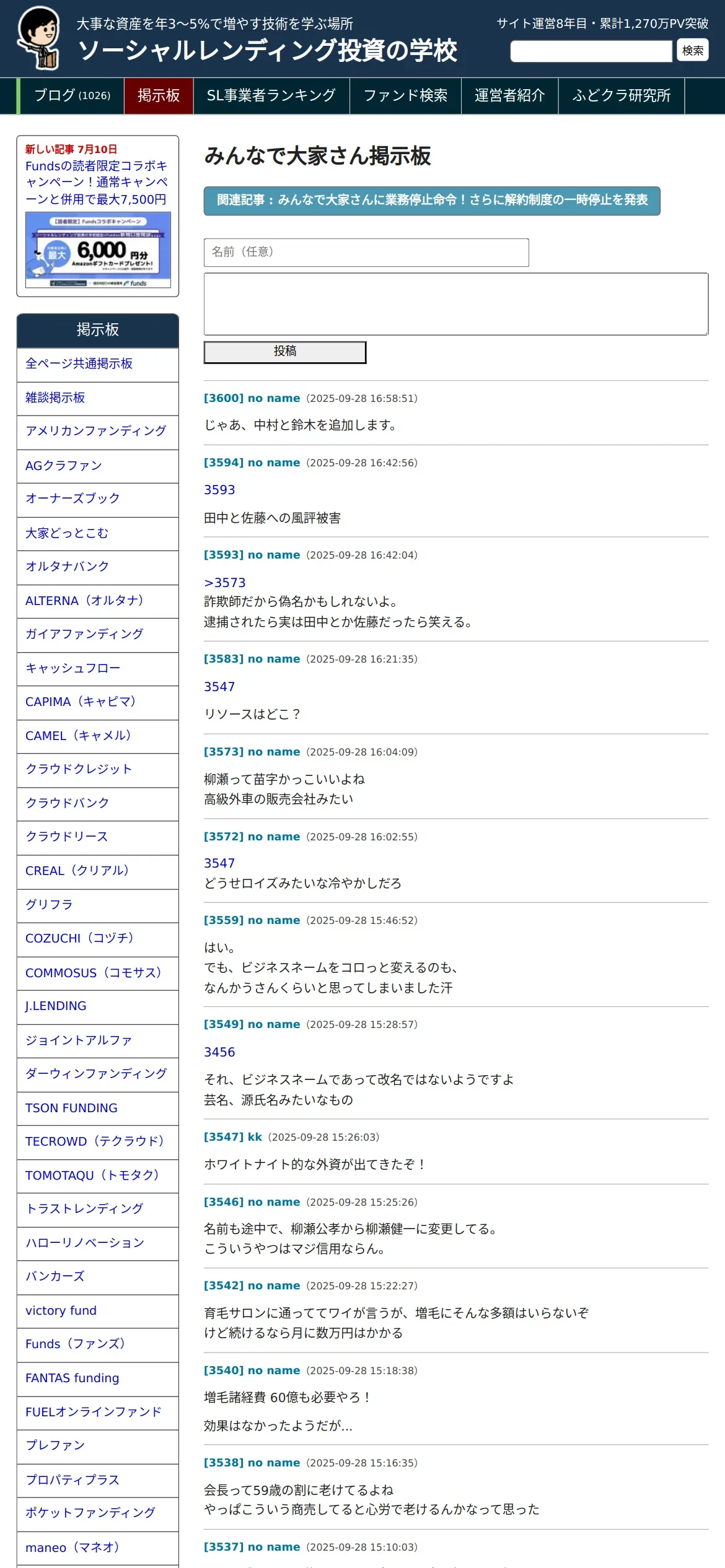Viewport: 725px width, 1568px height.
Task: Open AGクラファン board link
Action: [98, 466]
